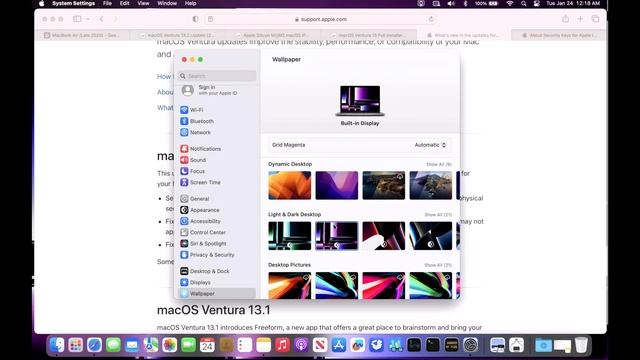Open the Edit menu
This screenshot has width=640, height=360.
124,3
